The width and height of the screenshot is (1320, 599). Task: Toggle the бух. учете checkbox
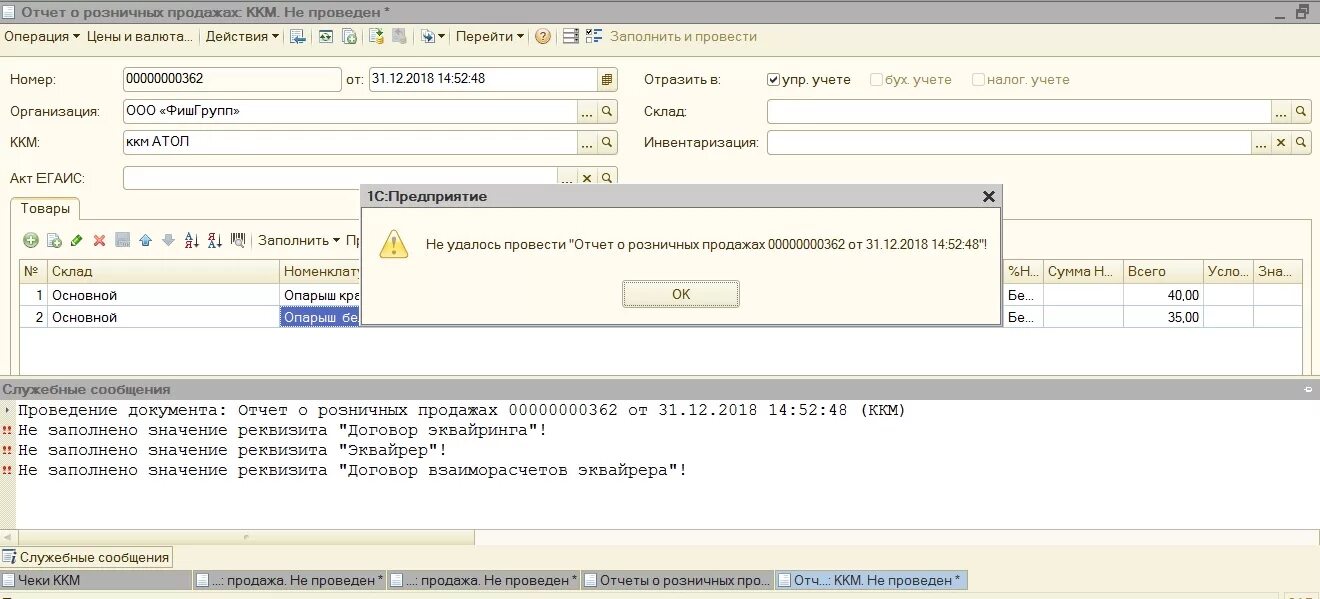pyautogui.click(x=876, y=79)
